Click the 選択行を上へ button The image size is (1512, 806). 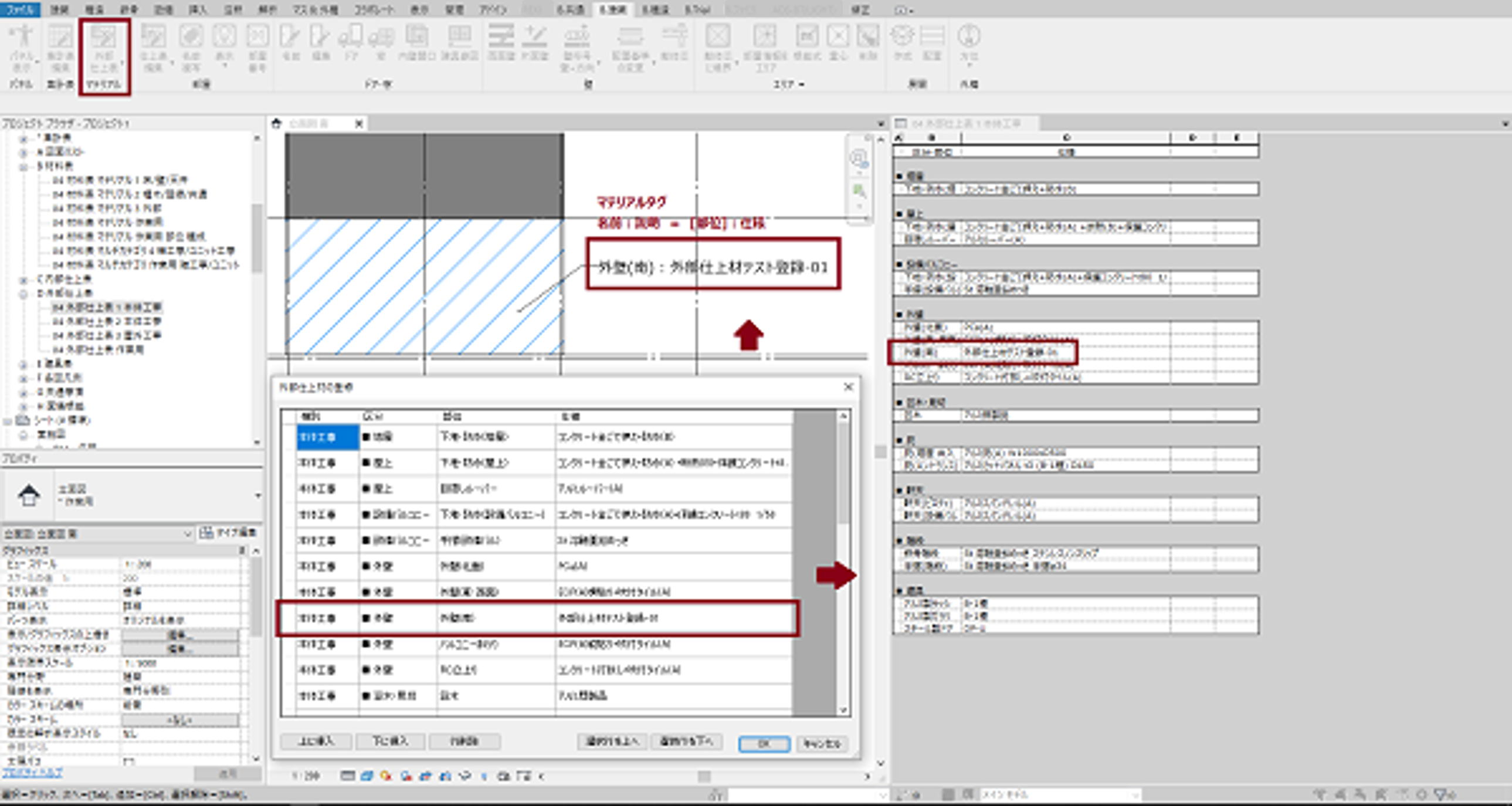[612, 742]
